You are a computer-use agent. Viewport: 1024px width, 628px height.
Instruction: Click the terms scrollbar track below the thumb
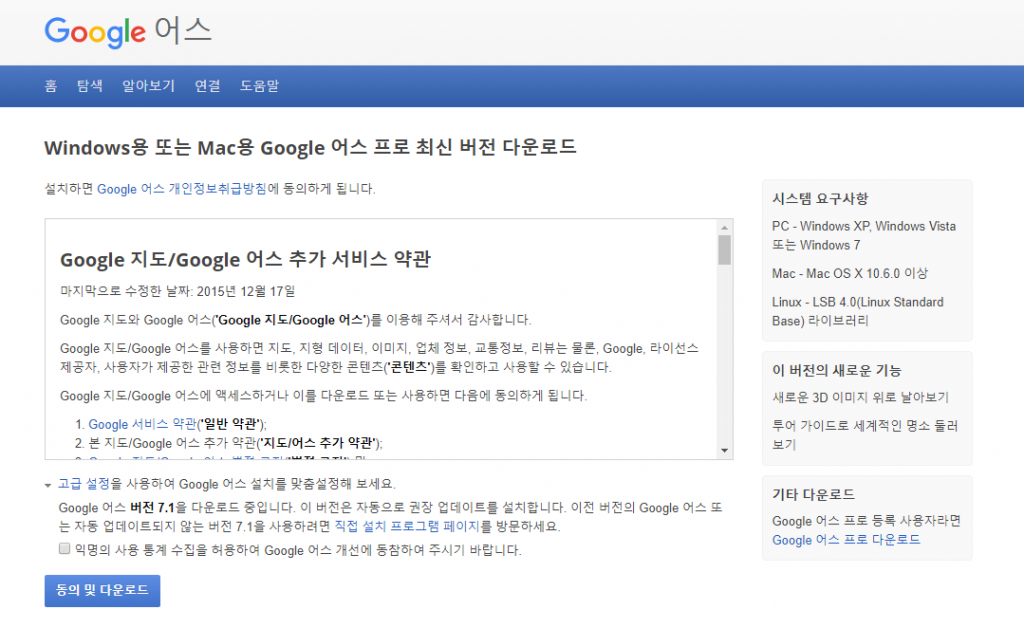724,360
